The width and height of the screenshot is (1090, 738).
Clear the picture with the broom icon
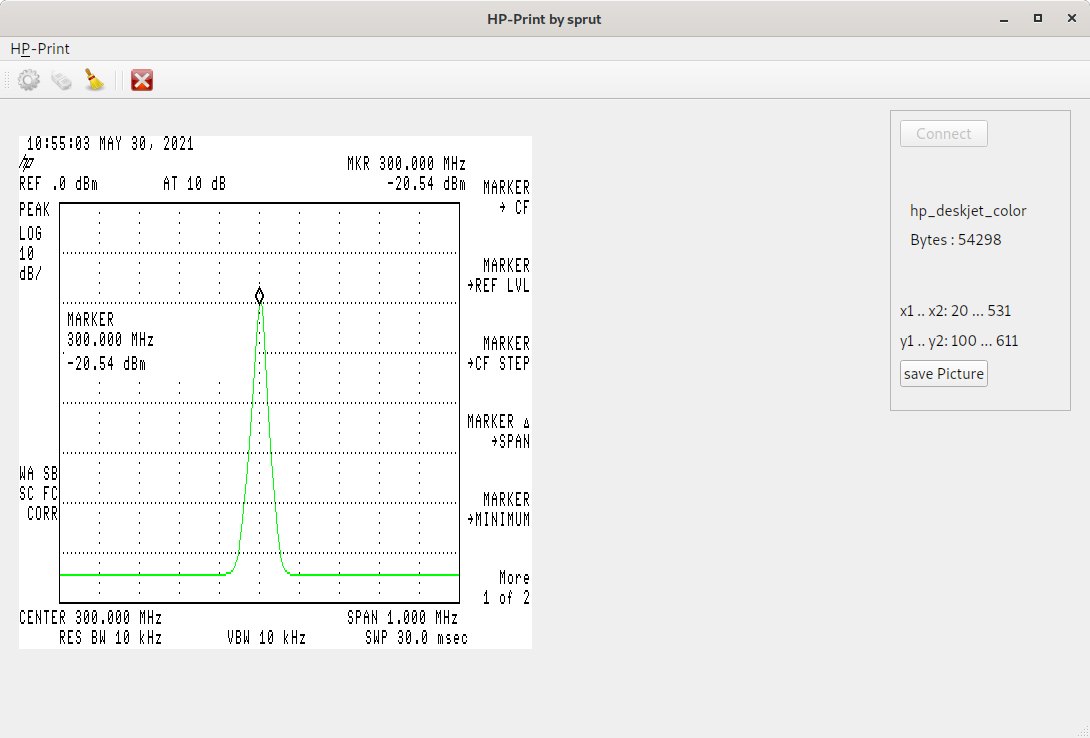(x=95, y=80)
